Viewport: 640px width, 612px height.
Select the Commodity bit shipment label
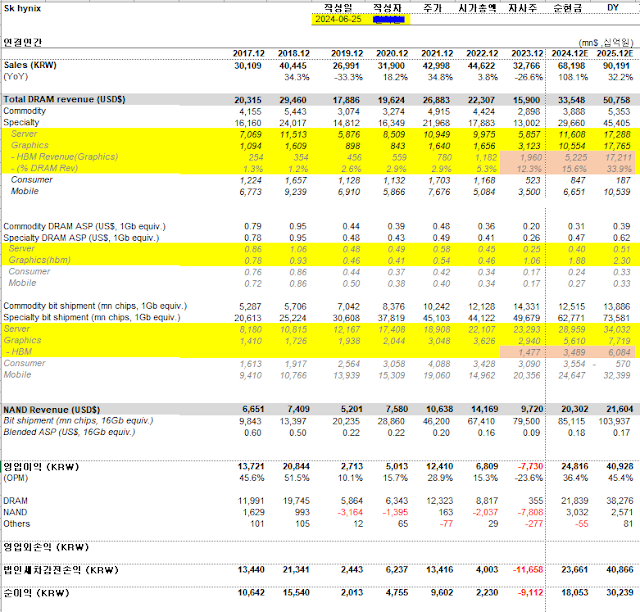[x=95, y=306]
